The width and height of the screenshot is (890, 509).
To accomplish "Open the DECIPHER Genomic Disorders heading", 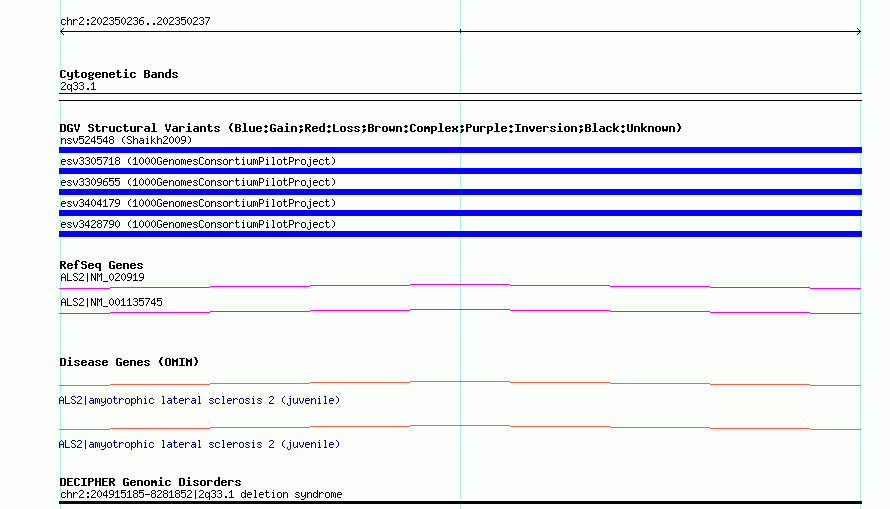I will click(x=150, y=482).
